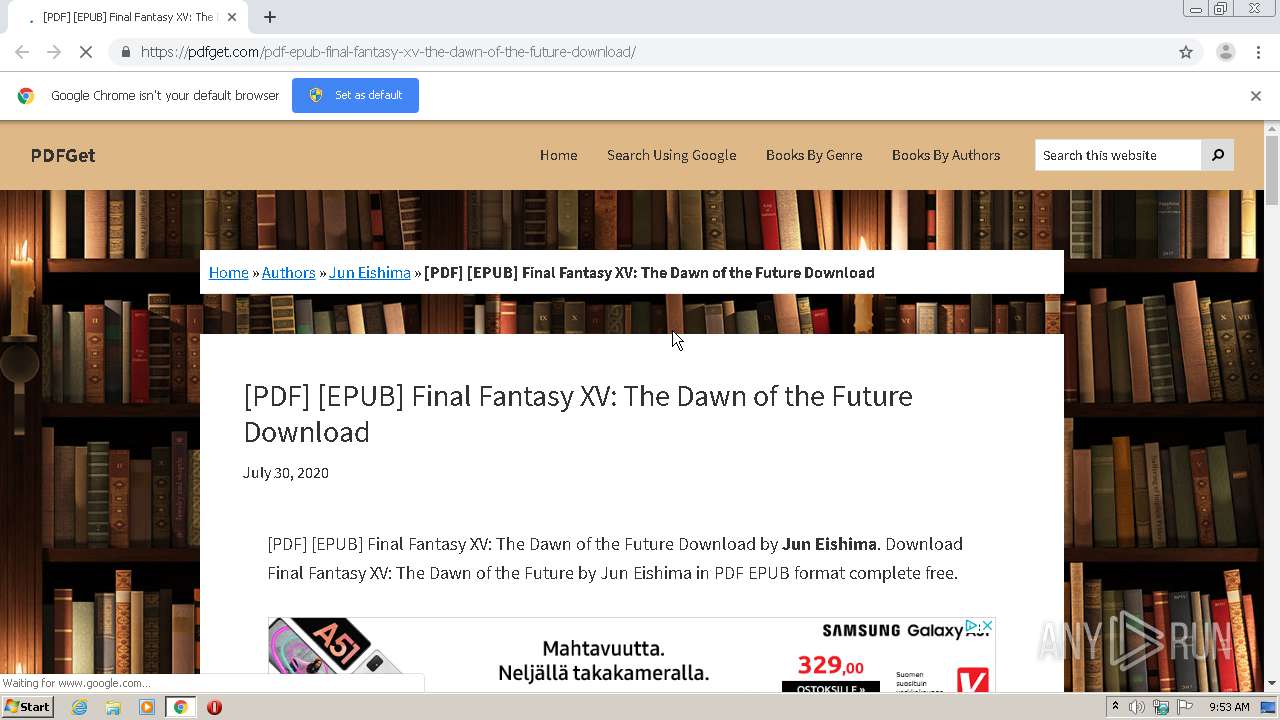1280x720 pixels.
Task: Follow the Home breadcrumb link
Action: coord(229,272)
